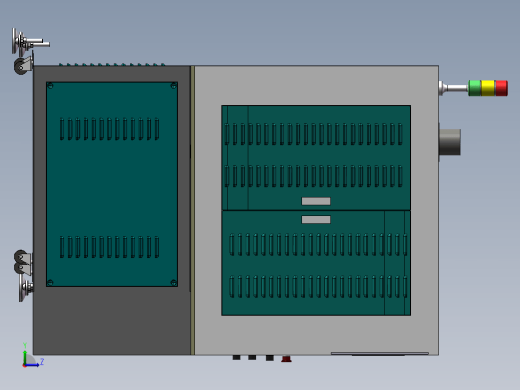
Task: Select the dark gray cabinet body face
Action: pyautogui.click(x=112, y=320)
